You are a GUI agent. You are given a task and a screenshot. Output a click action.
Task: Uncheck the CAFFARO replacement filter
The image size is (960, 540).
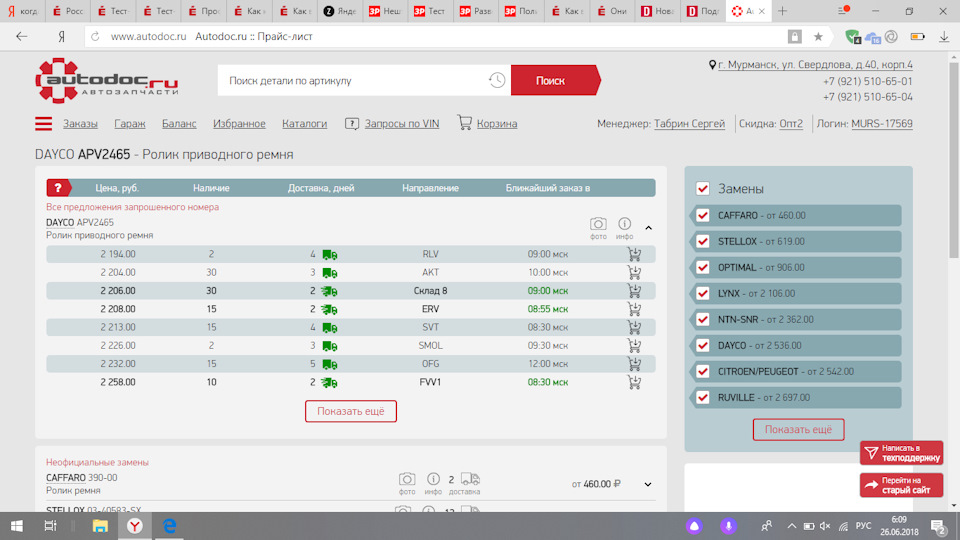point(703,216)
